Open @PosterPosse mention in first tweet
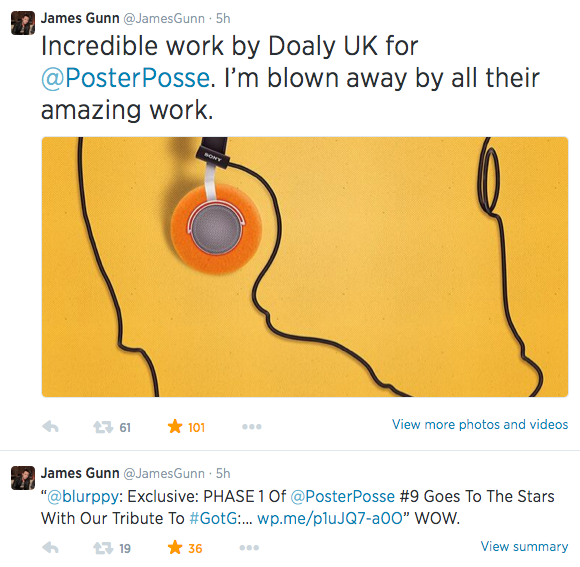Screen dimensions: 580x567 point(125,78)
